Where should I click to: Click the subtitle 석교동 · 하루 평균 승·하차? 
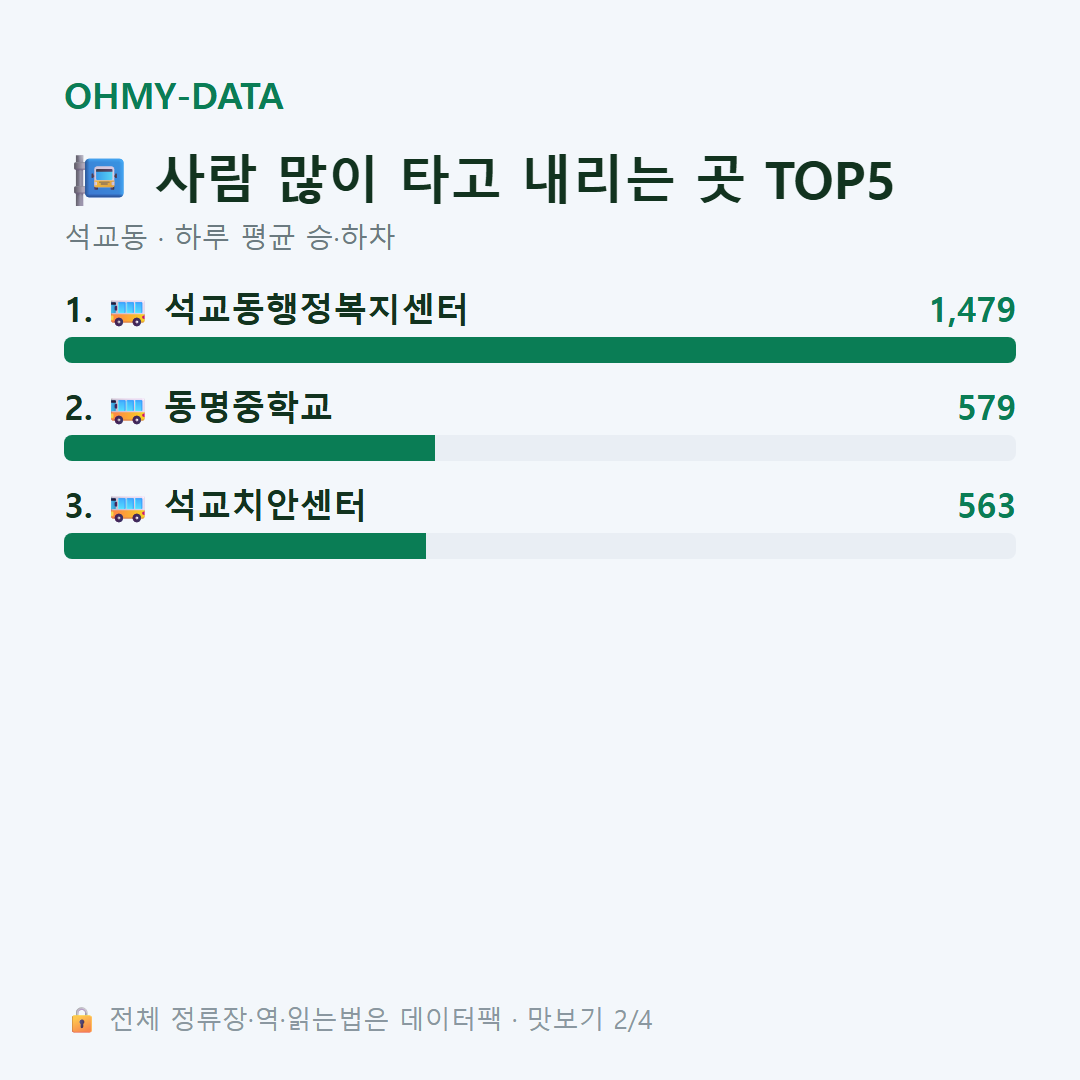click(x=230, y=237)
